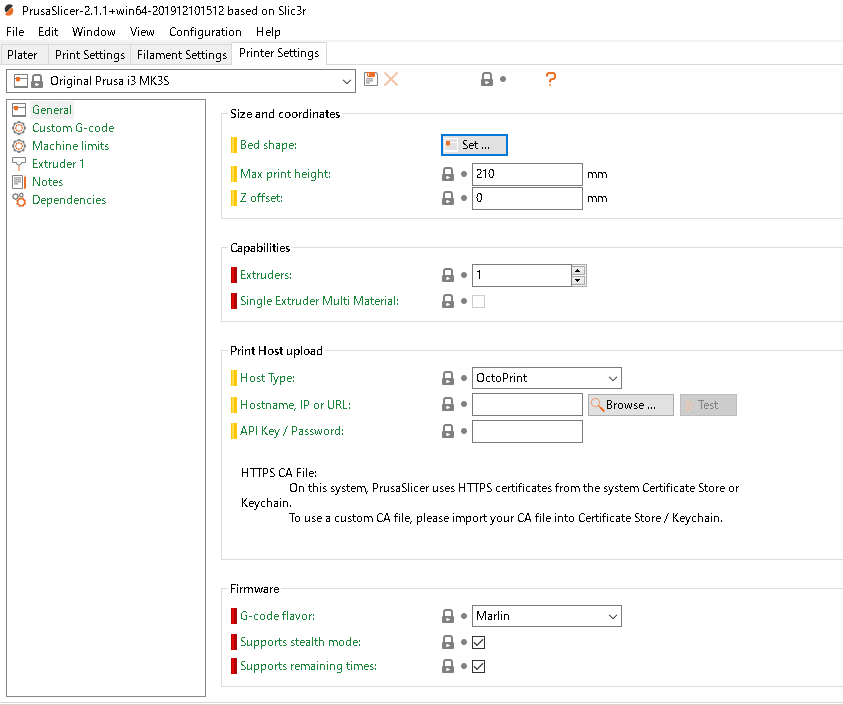Click the lock icon for Supports remaining times
The width and height of the screenshot is (843, 705).
click(448, 666)
